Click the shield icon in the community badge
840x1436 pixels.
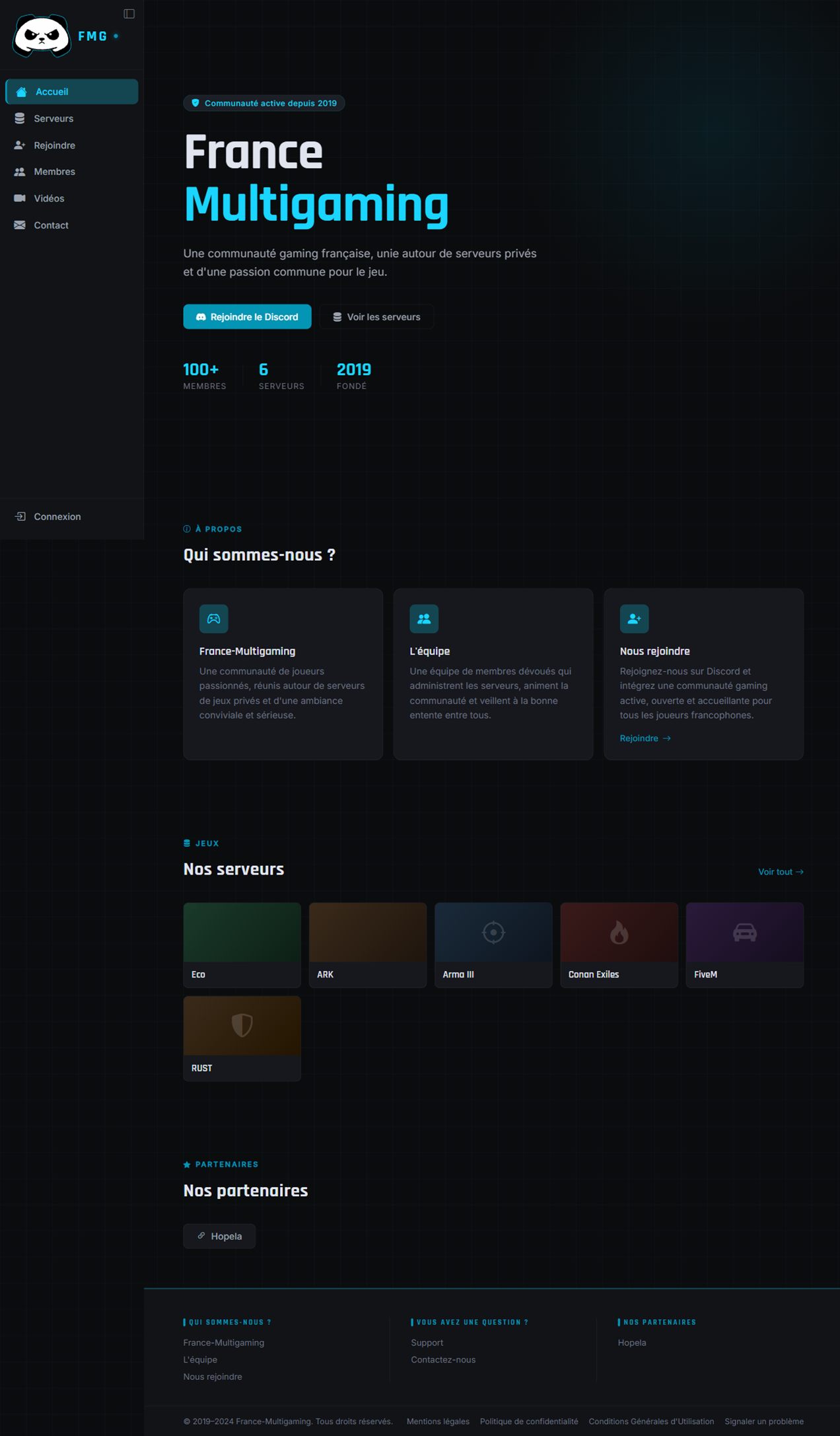[195, 103]
